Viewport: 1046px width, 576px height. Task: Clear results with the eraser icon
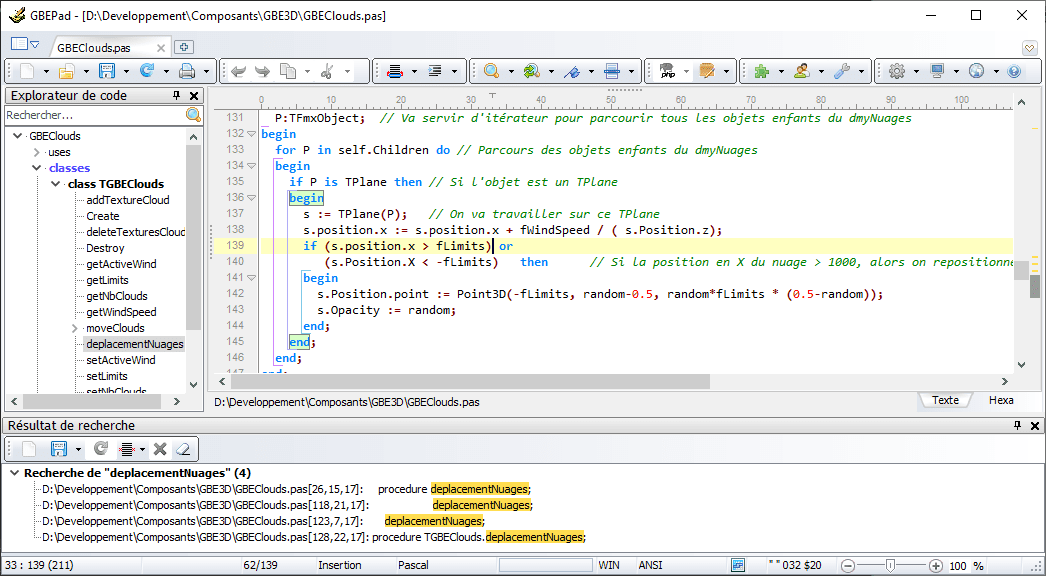183,449
